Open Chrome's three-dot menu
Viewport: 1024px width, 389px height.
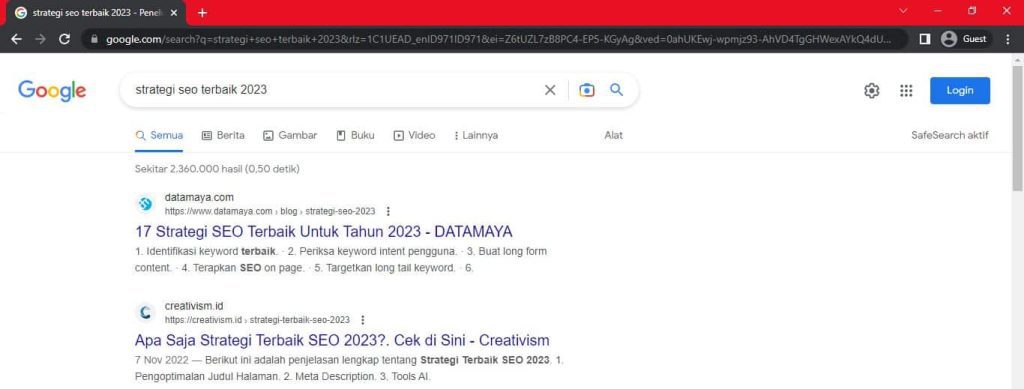pos(1008,39)
